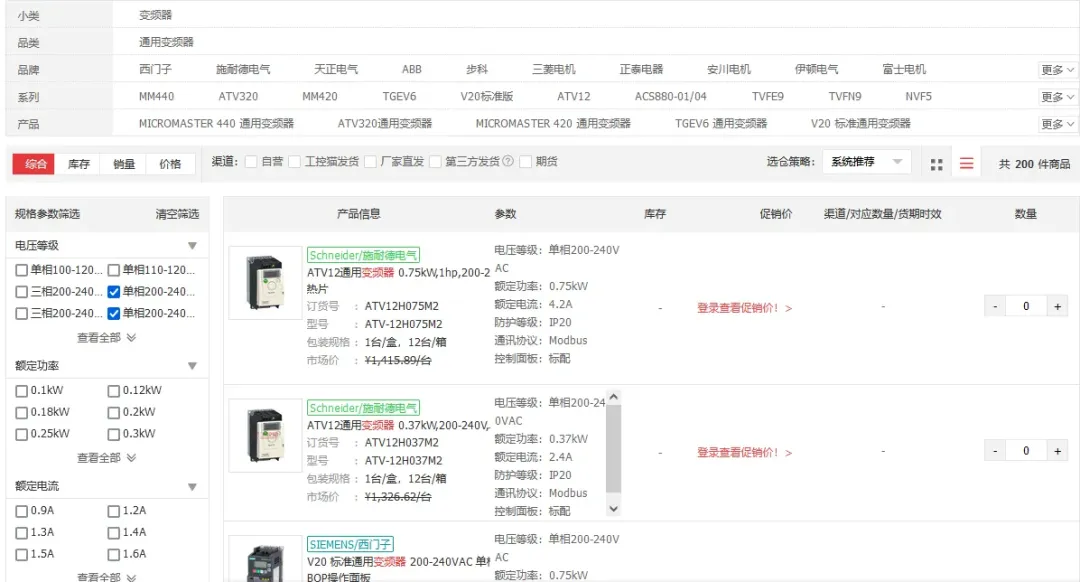1080x582 pixels.
Task: Expand 查看全部 under voltage filters
Action: click(x=106, y=337)
